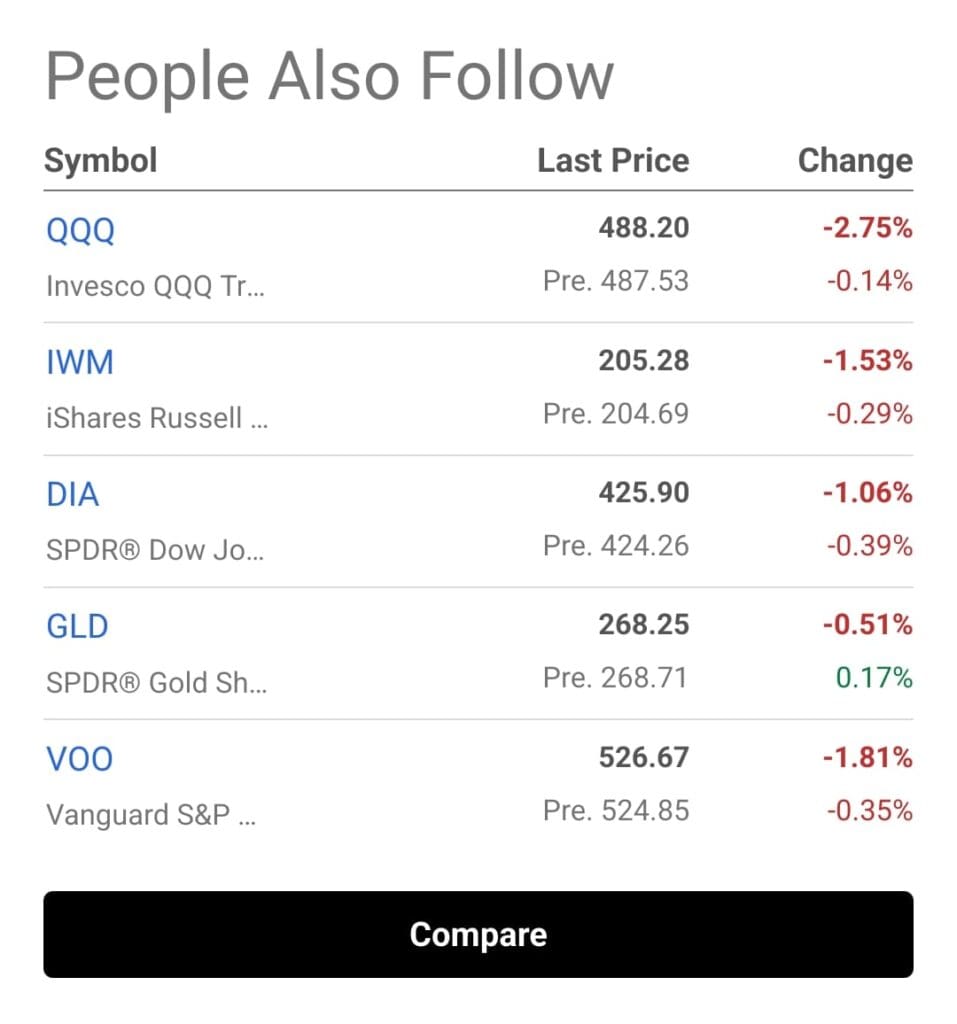Open the VOO ticker symbol link

pyautogui.click(x=80, y=759)
